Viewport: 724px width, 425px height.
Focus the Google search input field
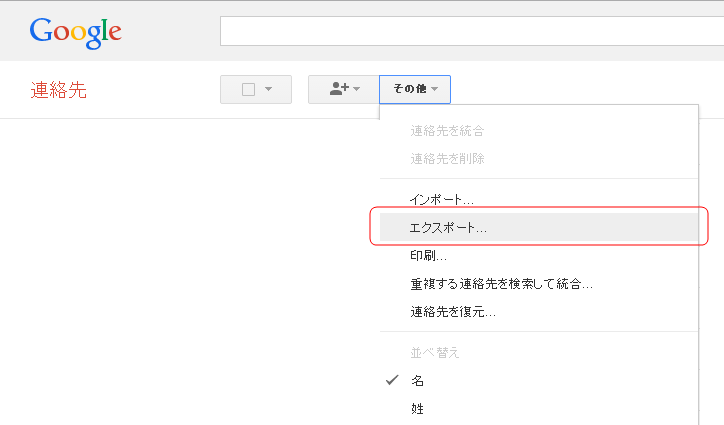(472, 31)
